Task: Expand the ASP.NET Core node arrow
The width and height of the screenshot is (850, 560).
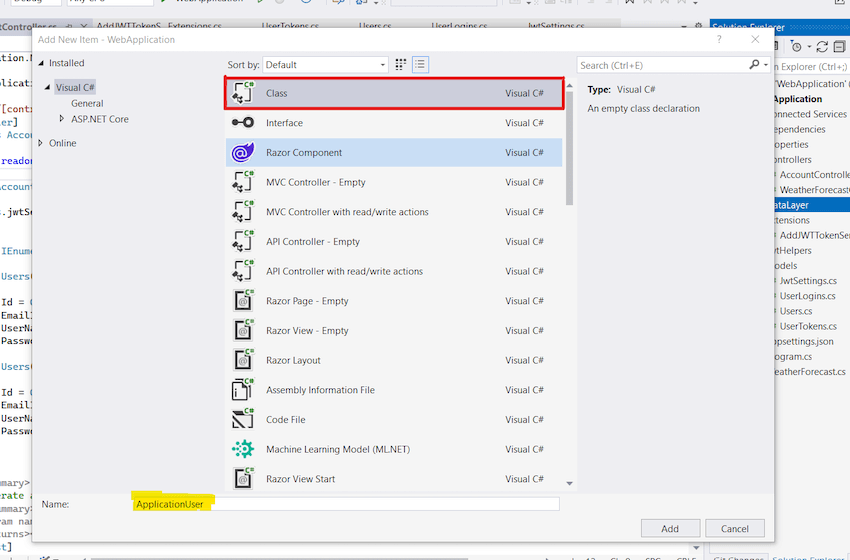Action: (62, 118)
